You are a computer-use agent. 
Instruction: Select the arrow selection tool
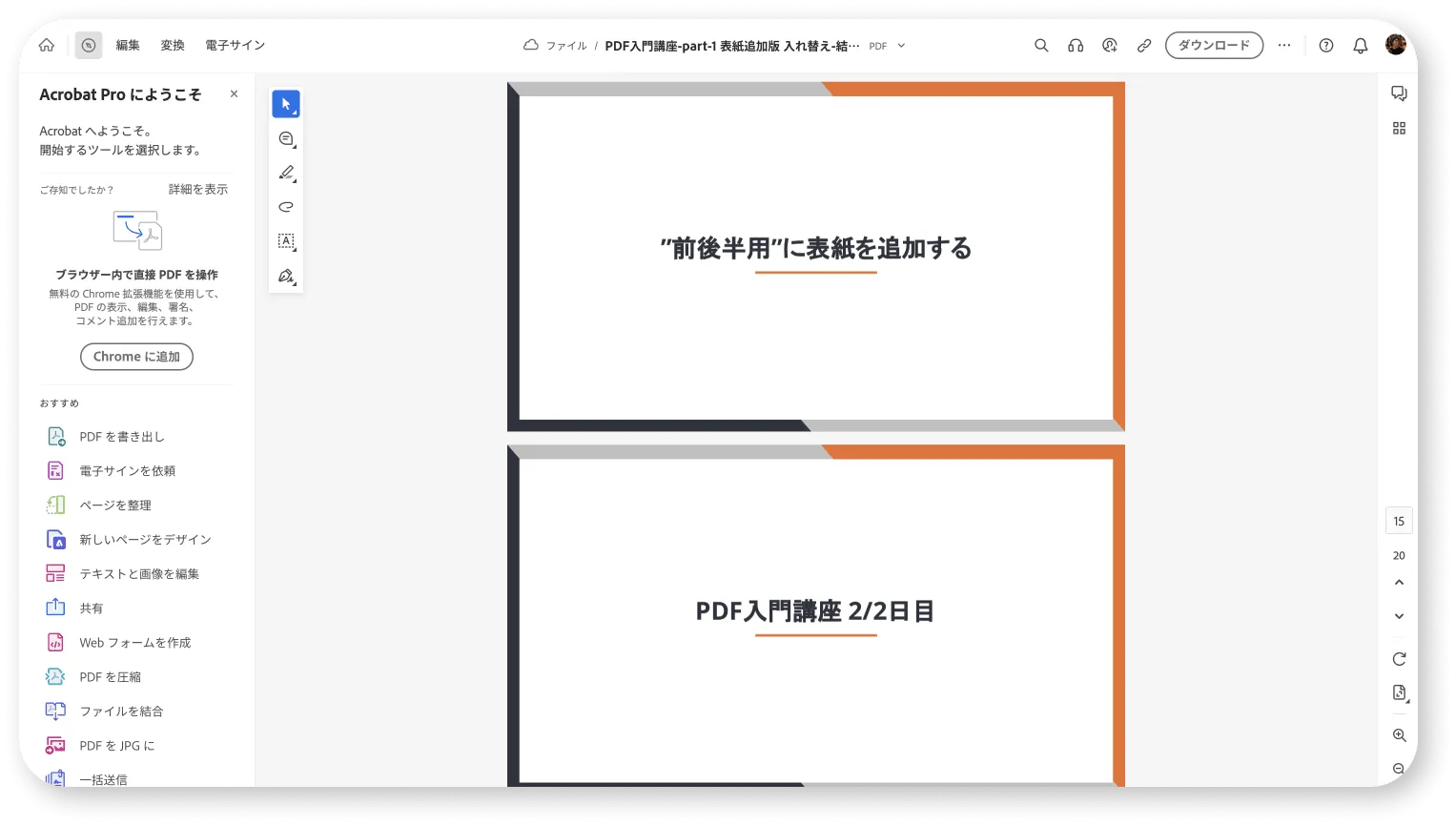coord(286,104)
